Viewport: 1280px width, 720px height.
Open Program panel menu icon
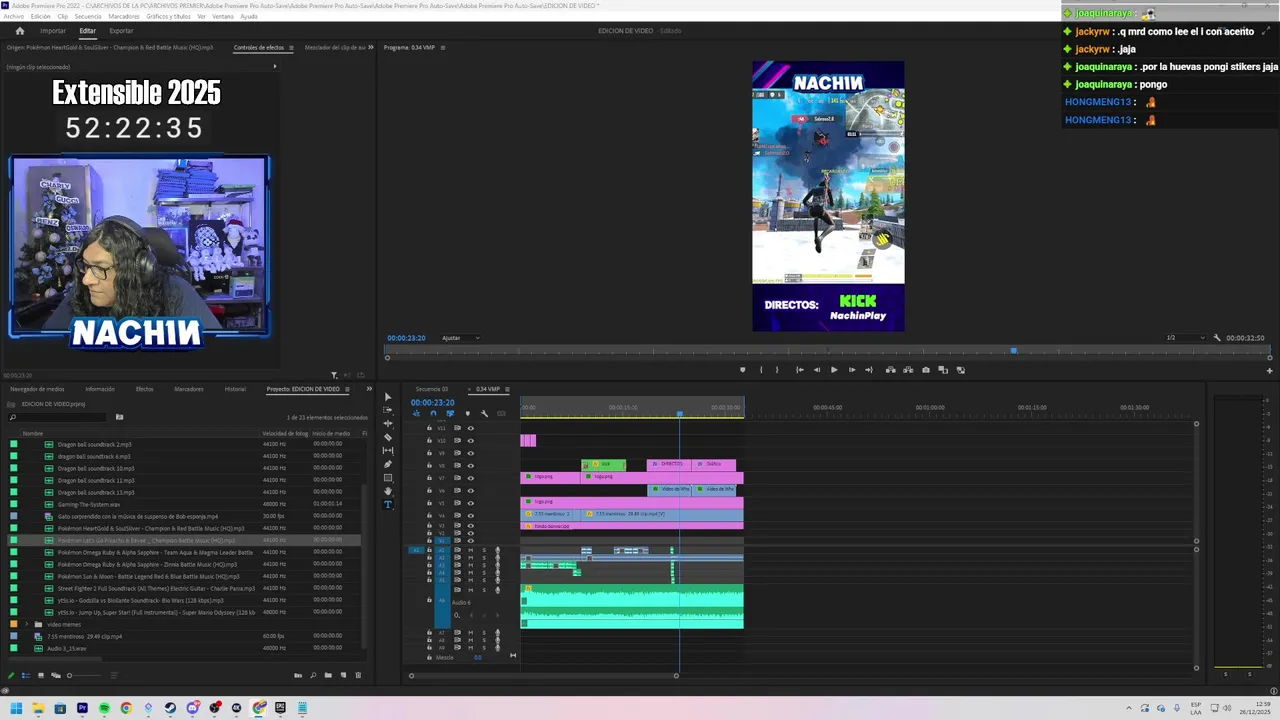(x=443, y=47)
